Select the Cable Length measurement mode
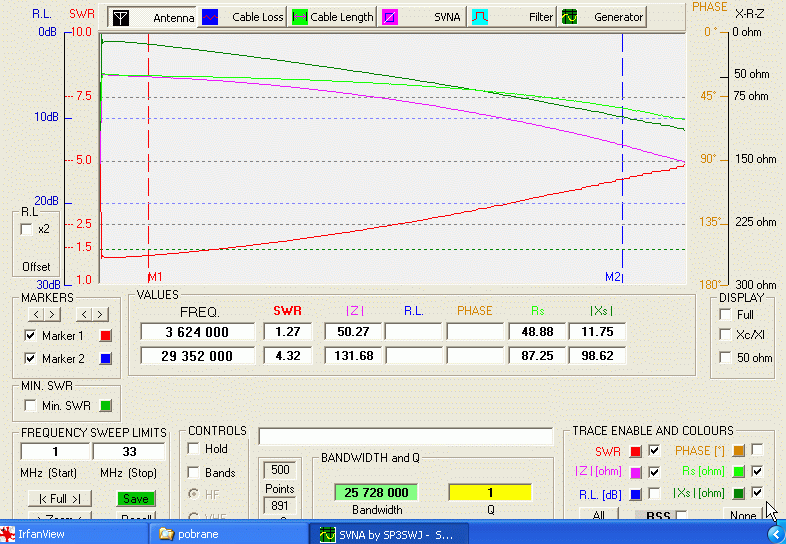Screen dimensions: 786x544 pos(333,17)
